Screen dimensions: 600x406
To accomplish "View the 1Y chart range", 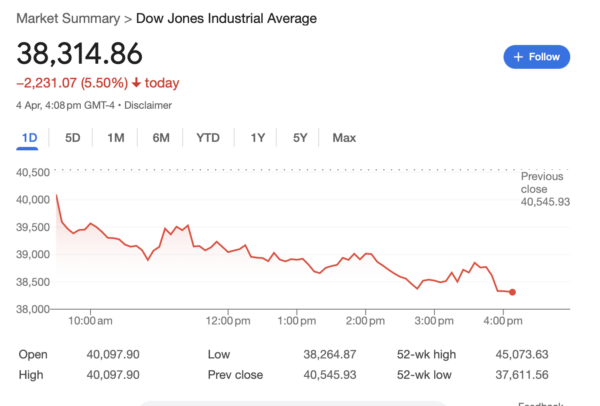I will (258, 138).
